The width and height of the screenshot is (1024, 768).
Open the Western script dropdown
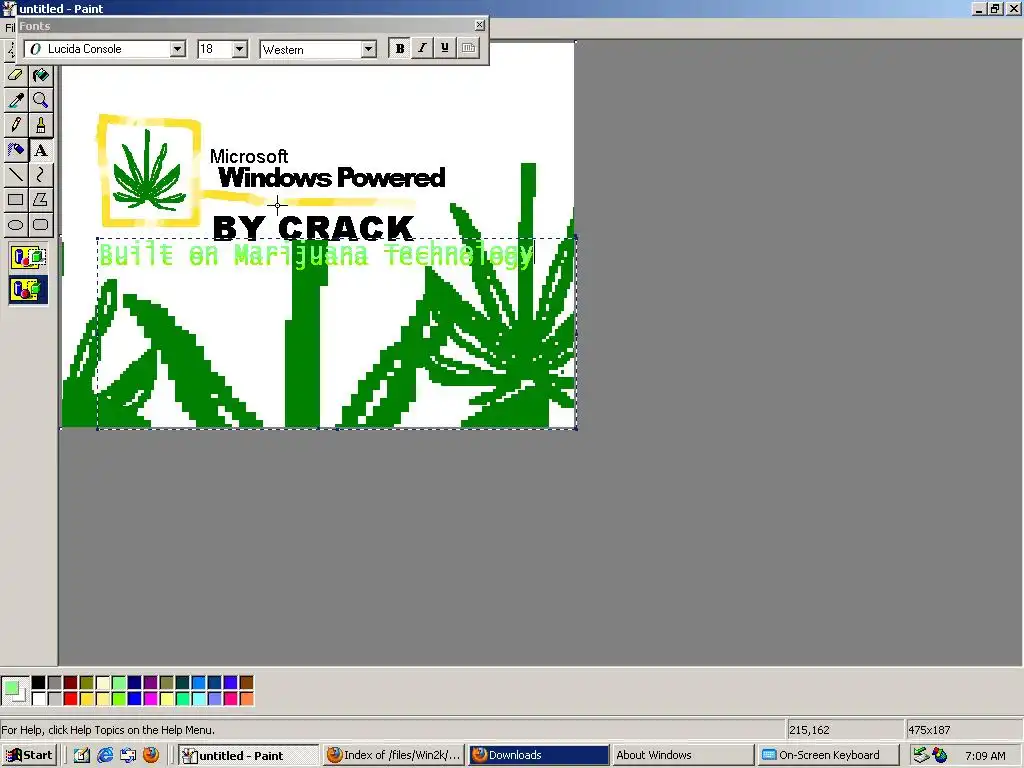tap(368, 49)
